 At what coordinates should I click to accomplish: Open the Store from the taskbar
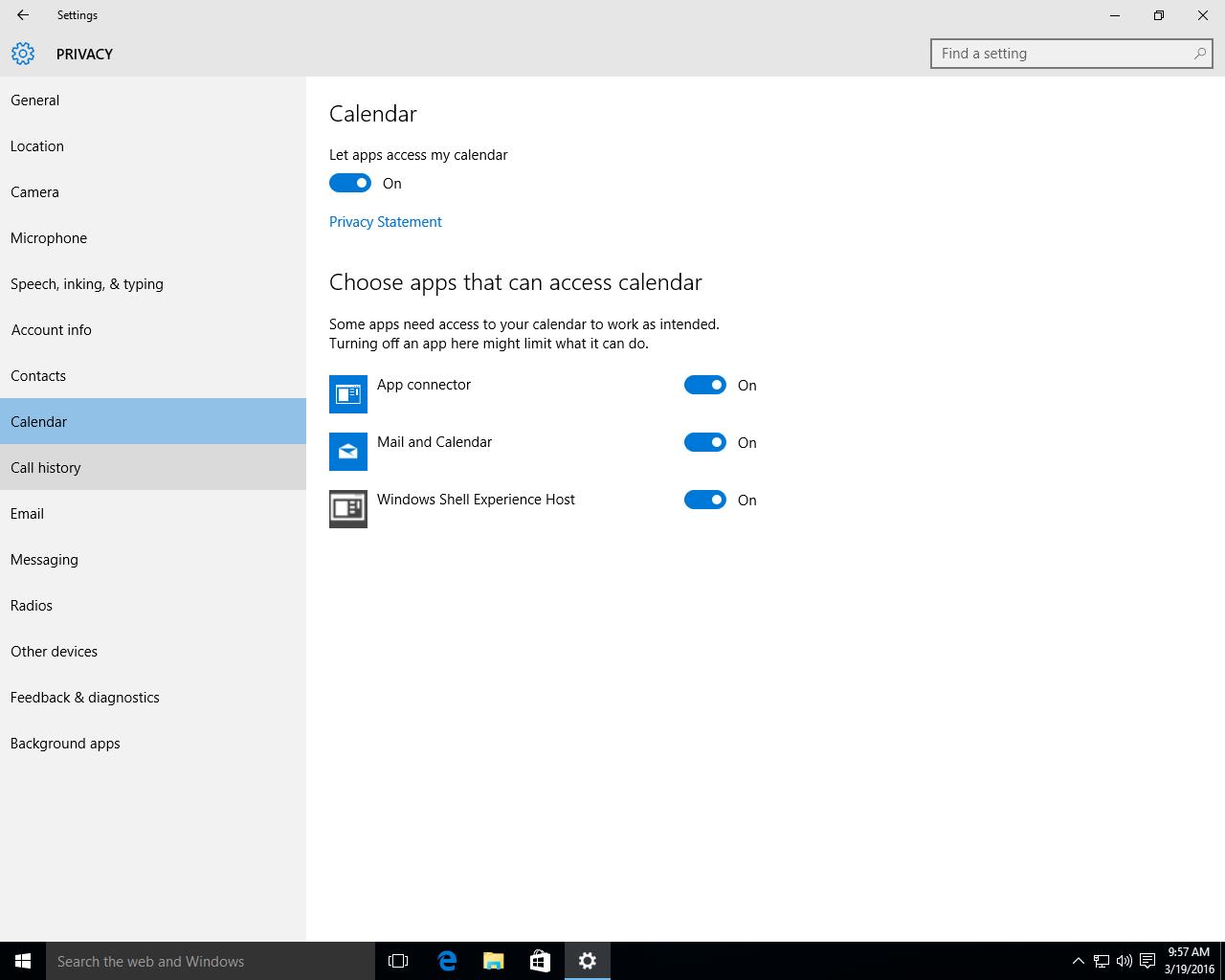[540, 961]
